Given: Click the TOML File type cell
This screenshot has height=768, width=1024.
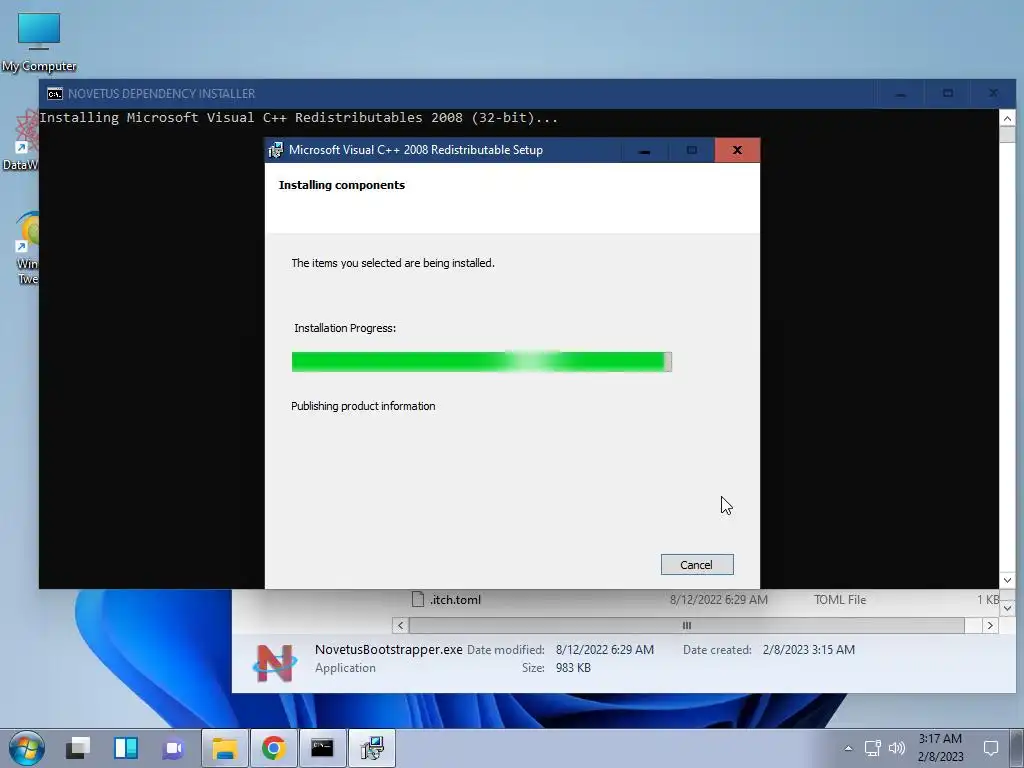Looking at the screenshot, I should coord(840,600).
